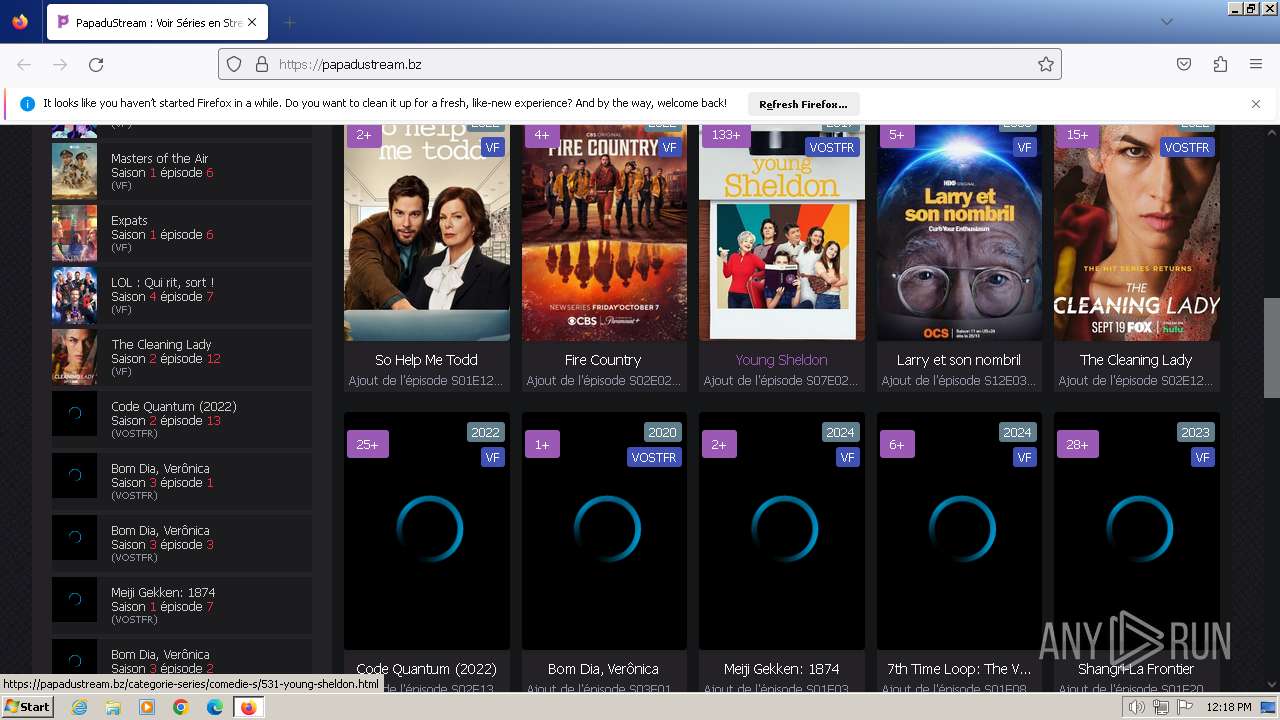Dismiss the Firefox notification bar

[1256, 104]
